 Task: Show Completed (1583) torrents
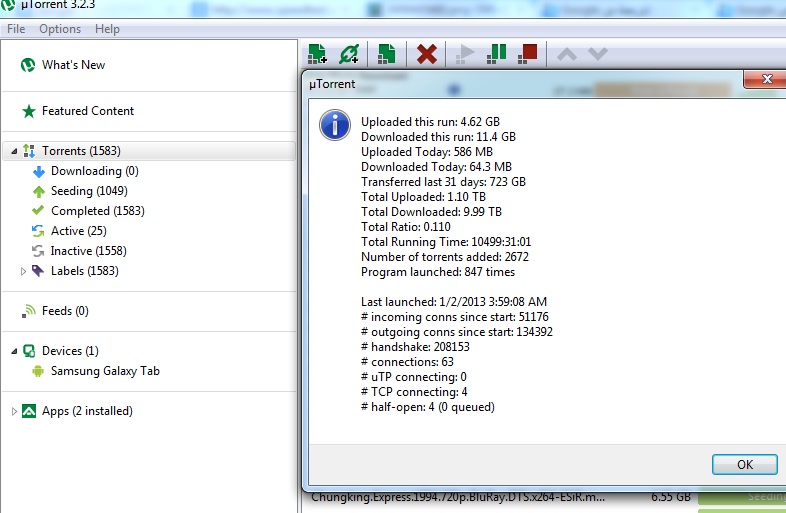pos(98,211)
